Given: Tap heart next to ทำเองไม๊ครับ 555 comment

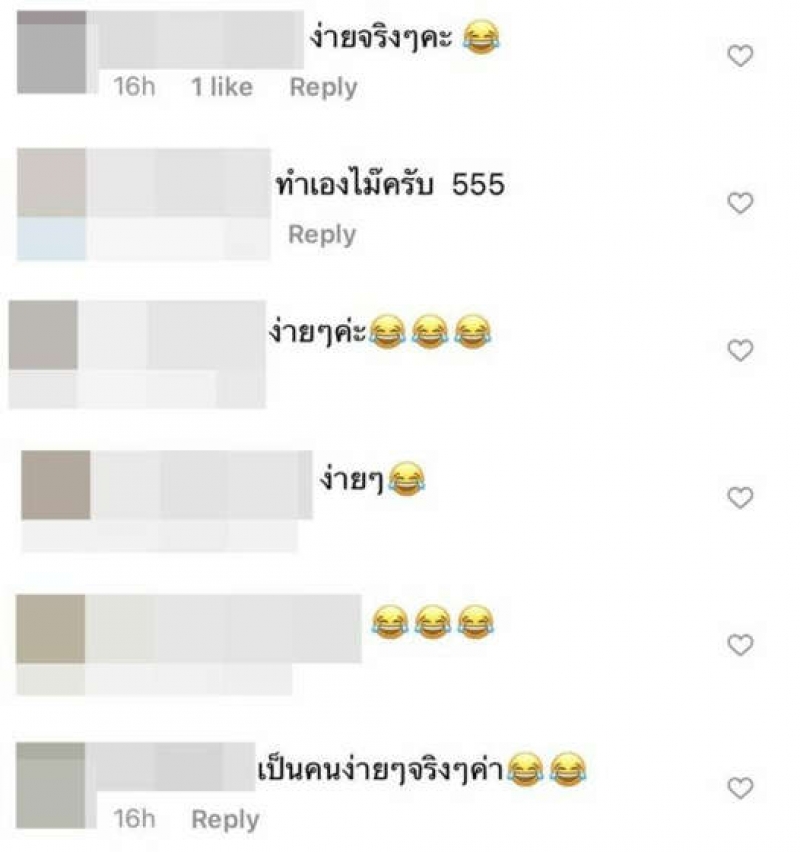Looking at the screenshot, I should (740, 203).
